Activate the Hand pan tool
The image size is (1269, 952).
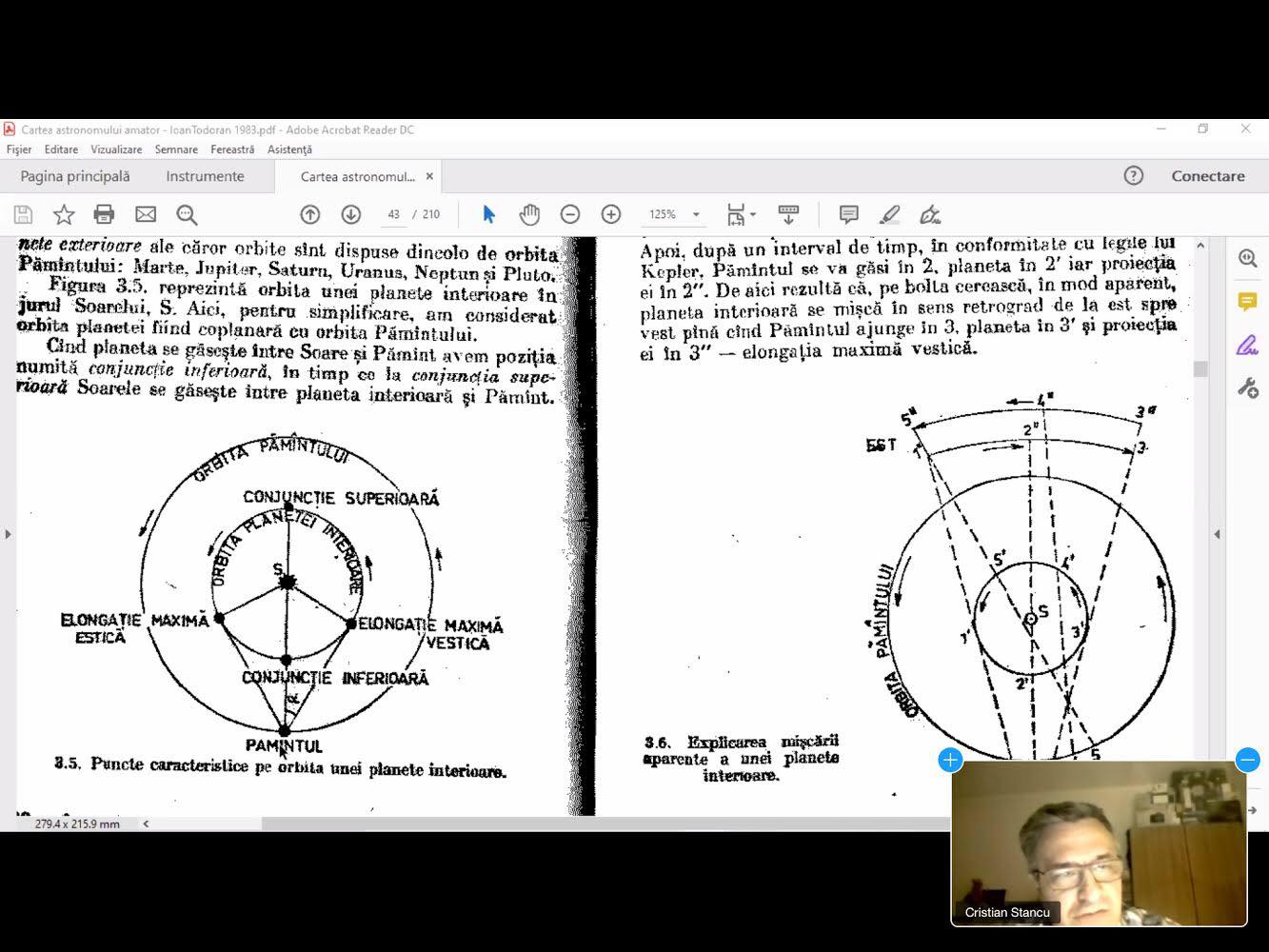point(529,214)
